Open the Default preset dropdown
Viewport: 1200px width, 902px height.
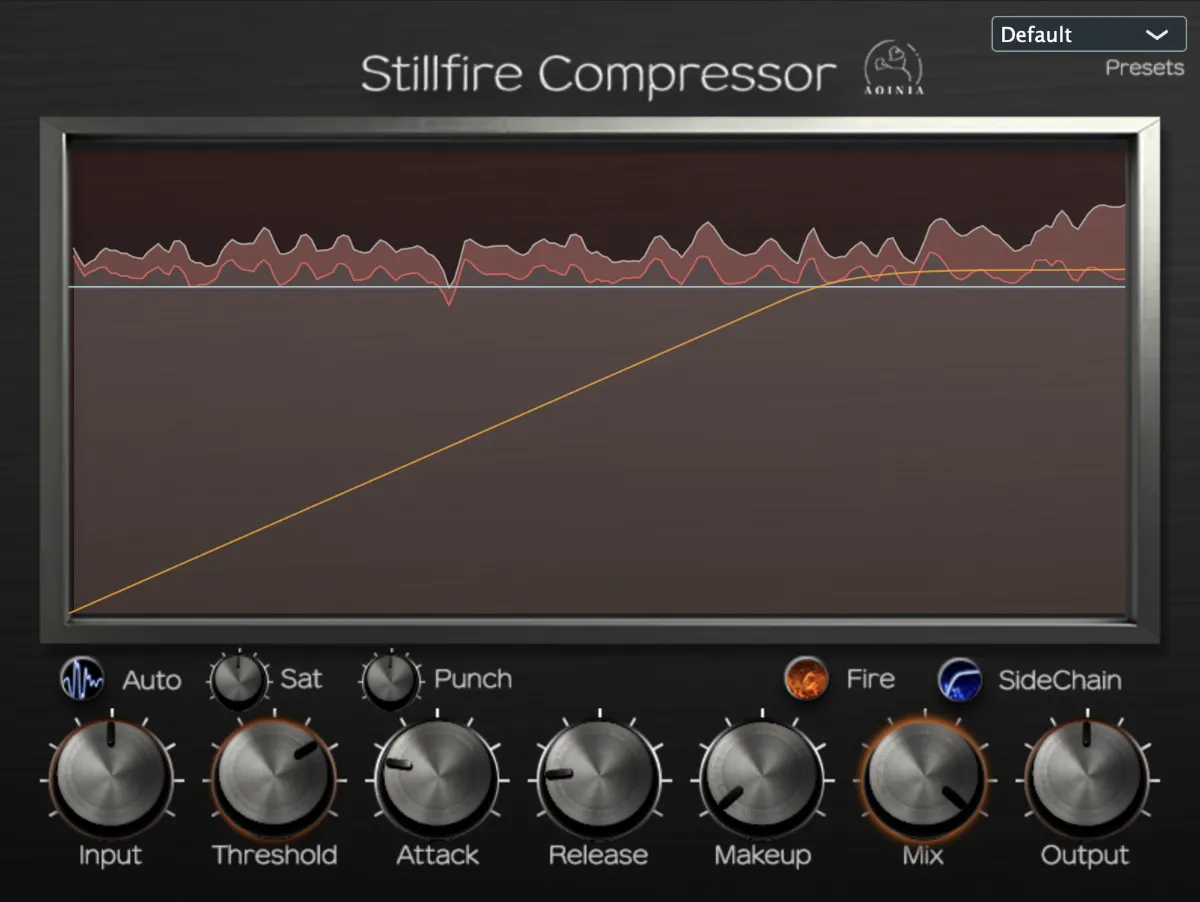click(x=1087, y=34)
